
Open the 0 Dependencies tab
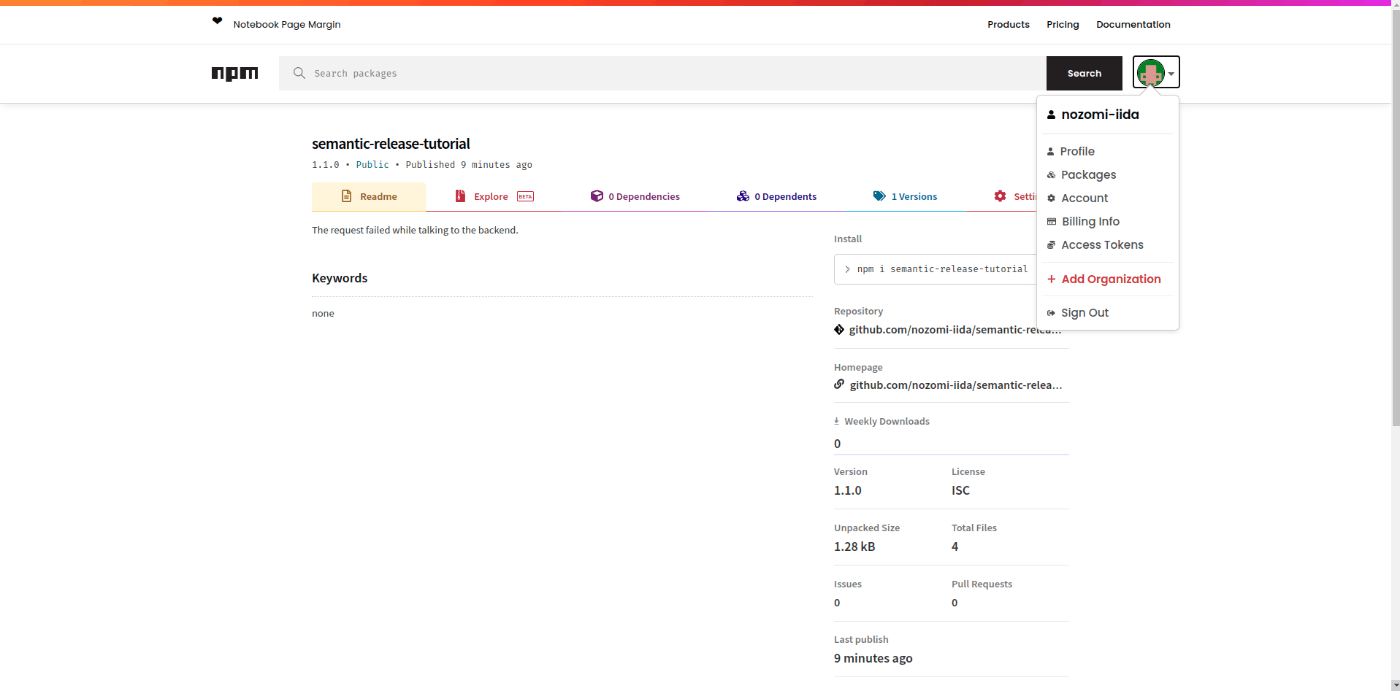click(635, 197)
